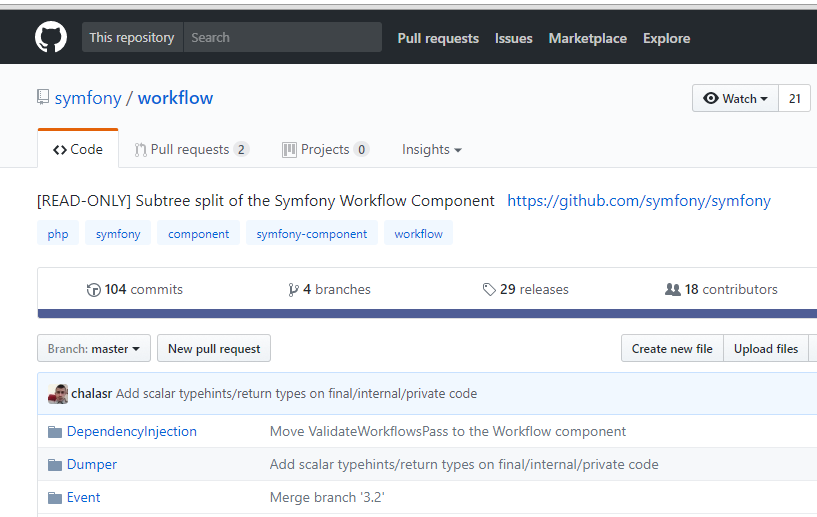
Task: Click the branches fork icon
Action: coord(293,290)
